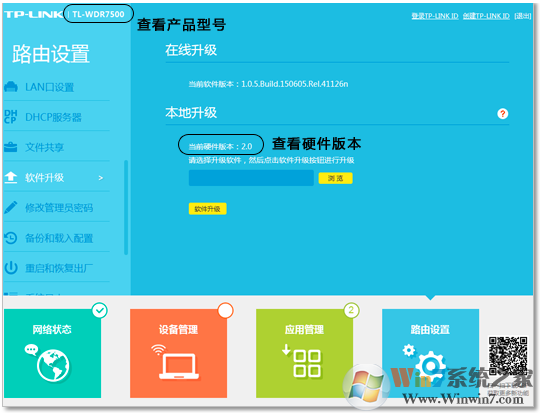Screen dimensions: 540x413
Task: Click the 浏览 browse button
Action: 335,178
